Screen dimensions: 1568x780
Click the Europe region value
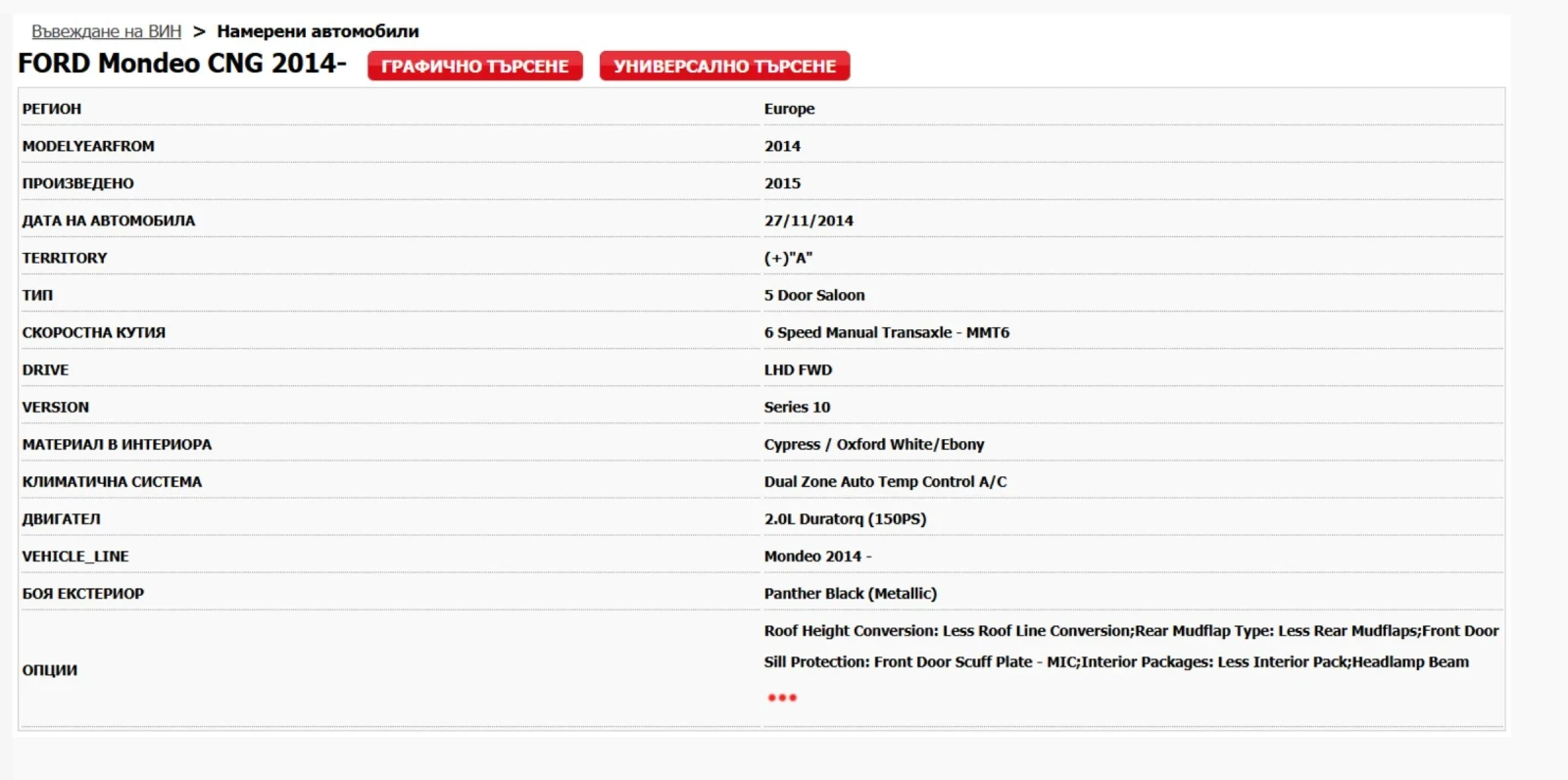tap(789, 109)
